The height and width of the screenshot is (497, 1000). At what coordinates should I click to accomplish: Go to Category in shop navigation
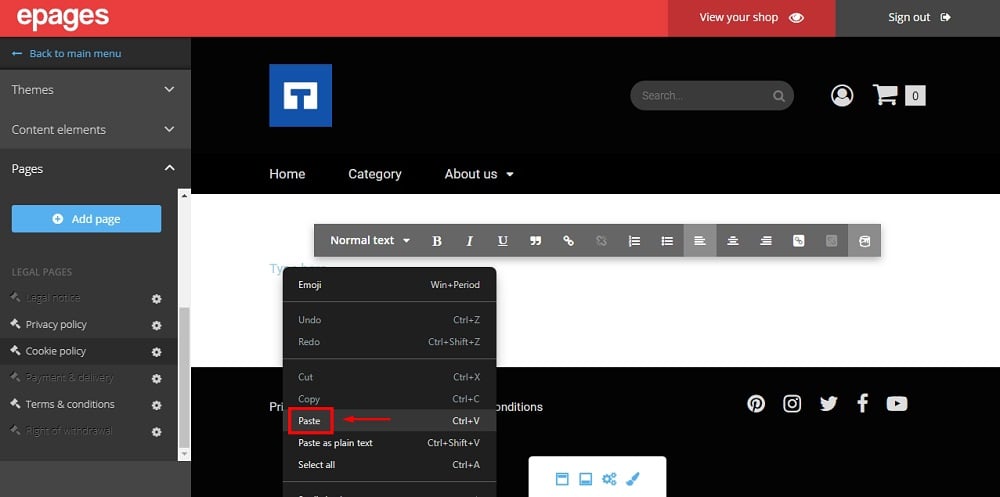coord(375,174)
